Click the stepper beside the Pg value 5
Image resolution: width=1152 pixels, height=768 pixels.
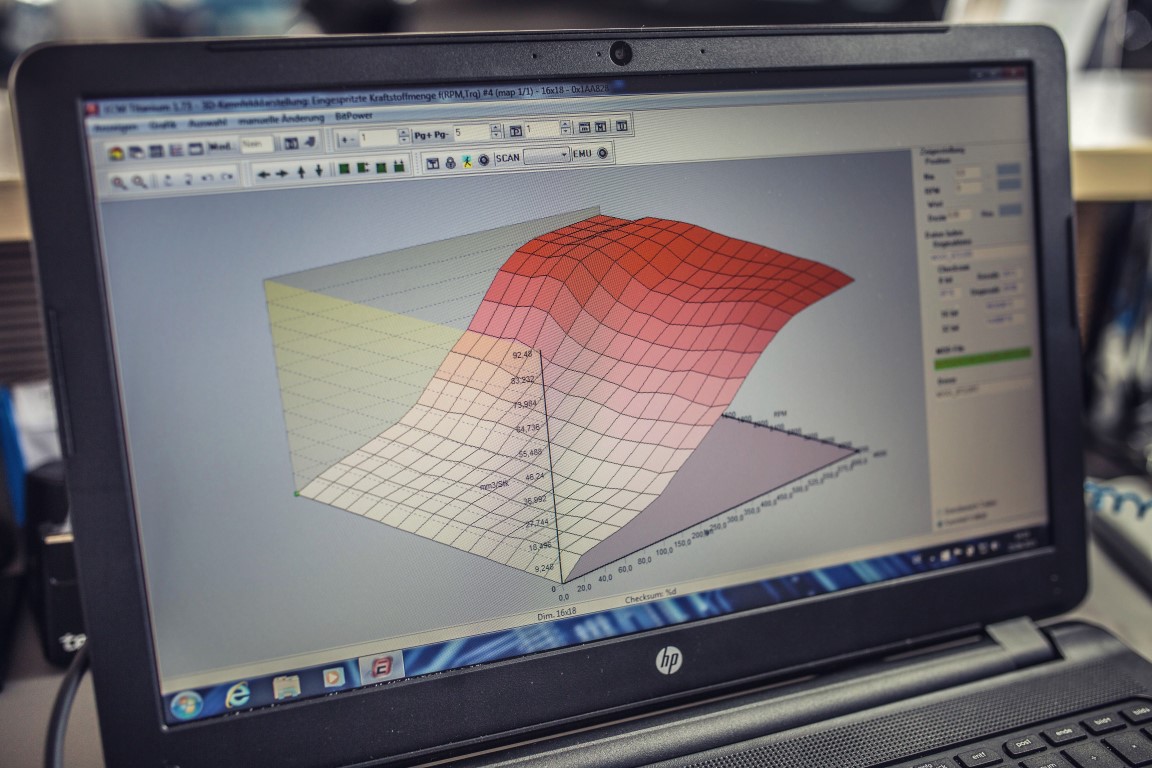click(x=496, y=131)
